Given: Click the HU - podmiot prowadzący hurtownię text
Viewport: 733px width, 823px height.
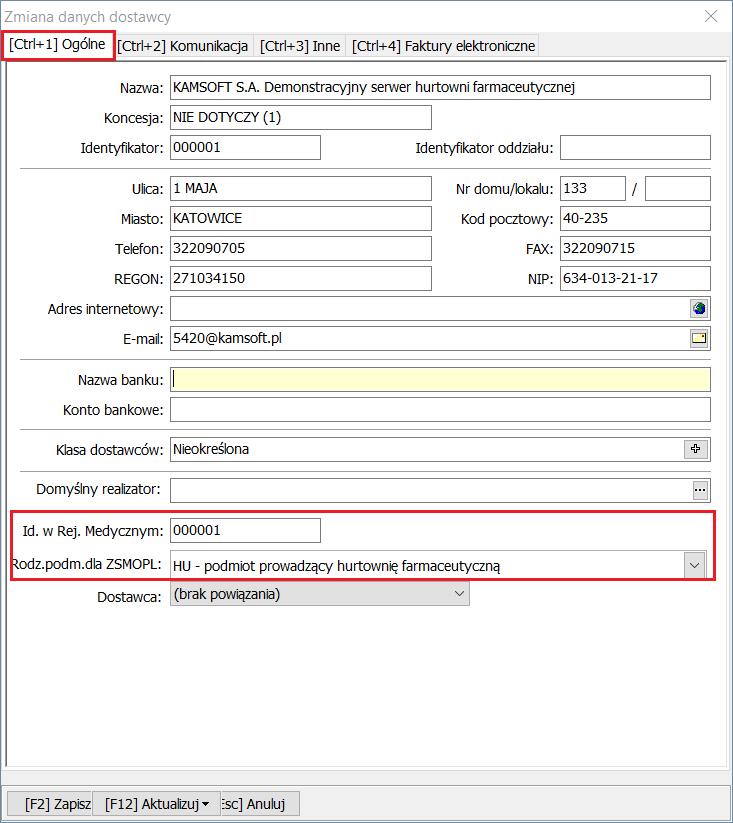Looking at the screenshot, I should coord(336,566).
